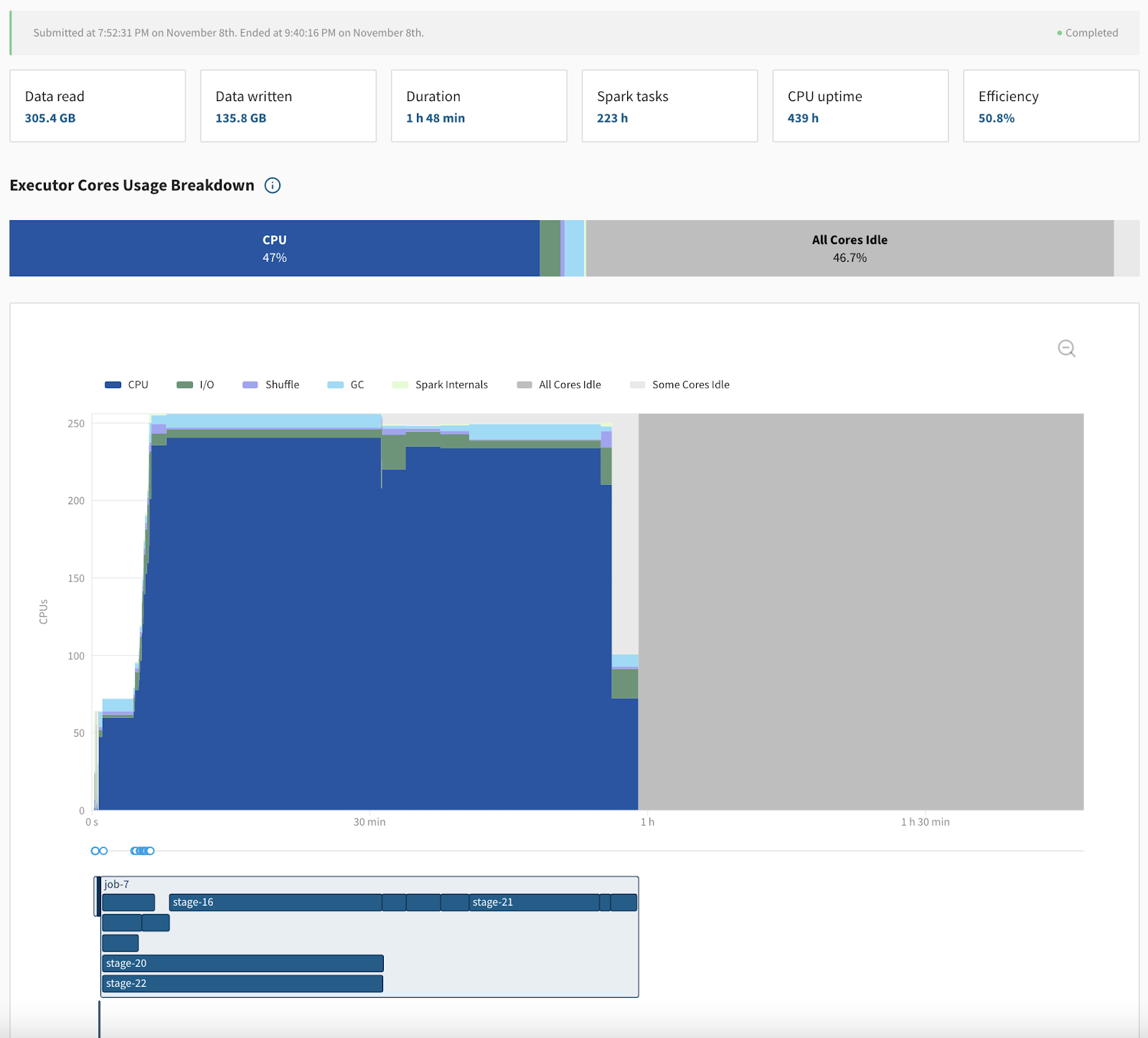
Task: Toggle Spark Internals in the legend
Action: [441, 385]
